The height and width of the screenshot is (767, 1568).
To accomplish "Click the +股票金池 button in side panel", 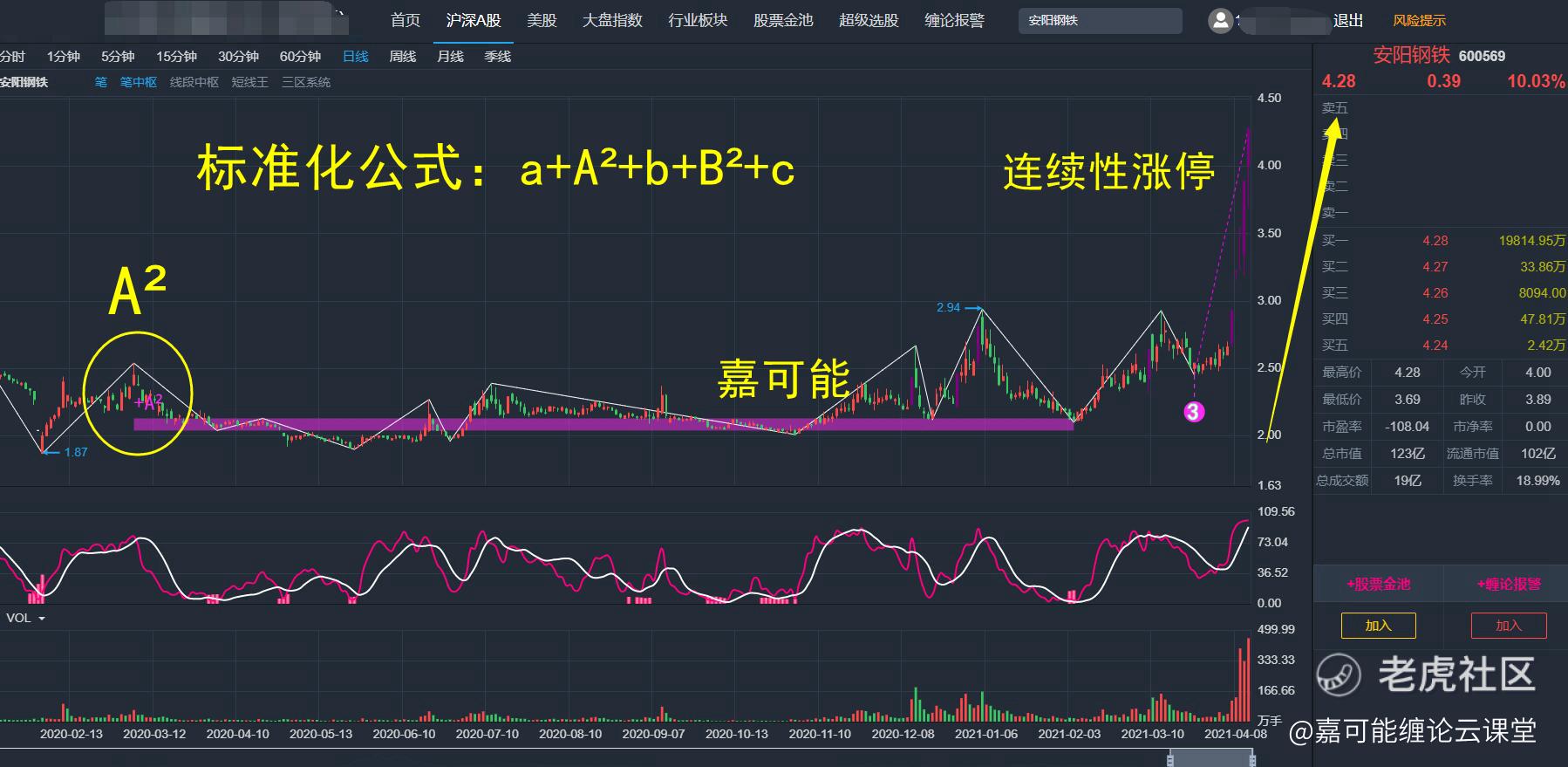I will (1379, 584).
